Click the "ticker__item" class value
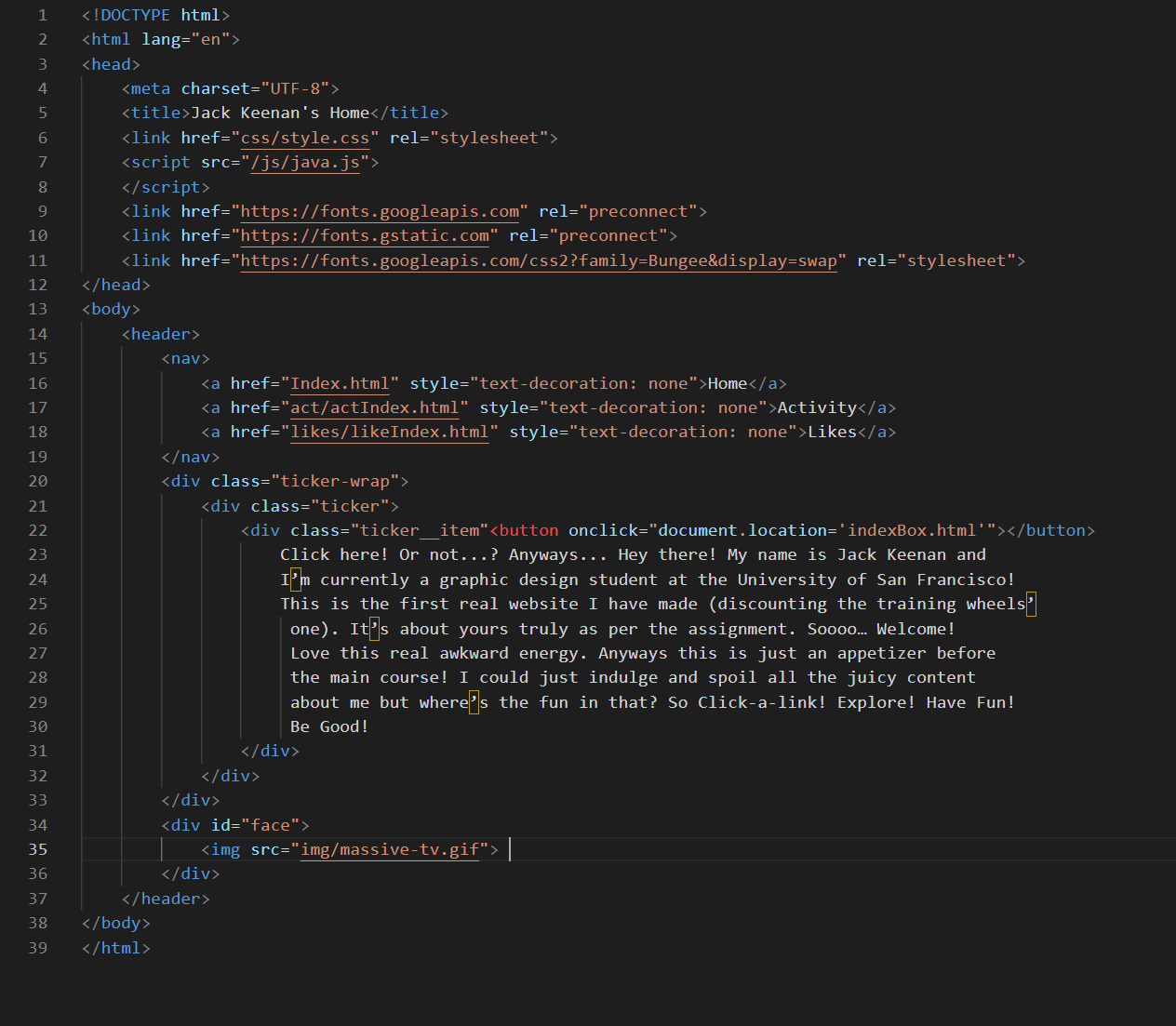The image size is (1176, 1026). 420,530
